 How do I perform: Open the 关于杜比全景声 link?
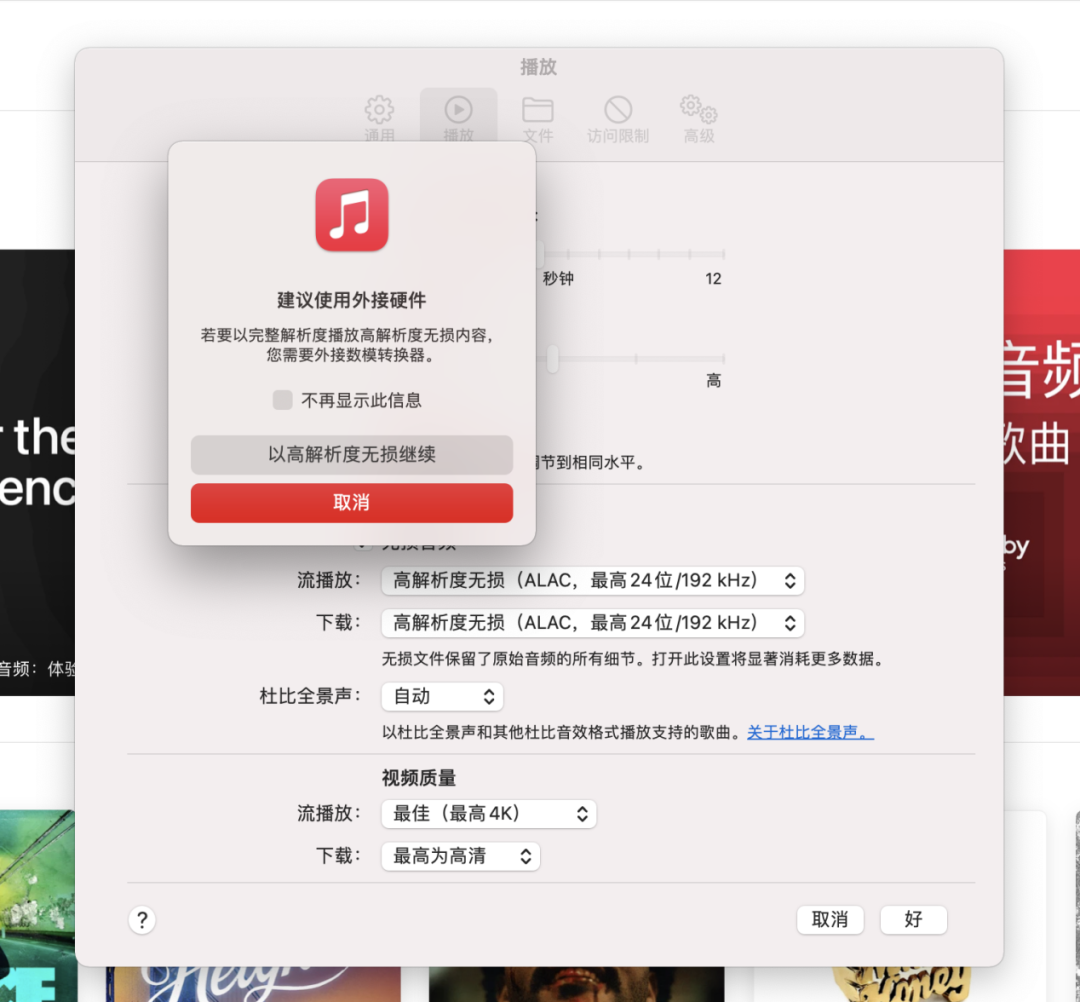(810, 732)
